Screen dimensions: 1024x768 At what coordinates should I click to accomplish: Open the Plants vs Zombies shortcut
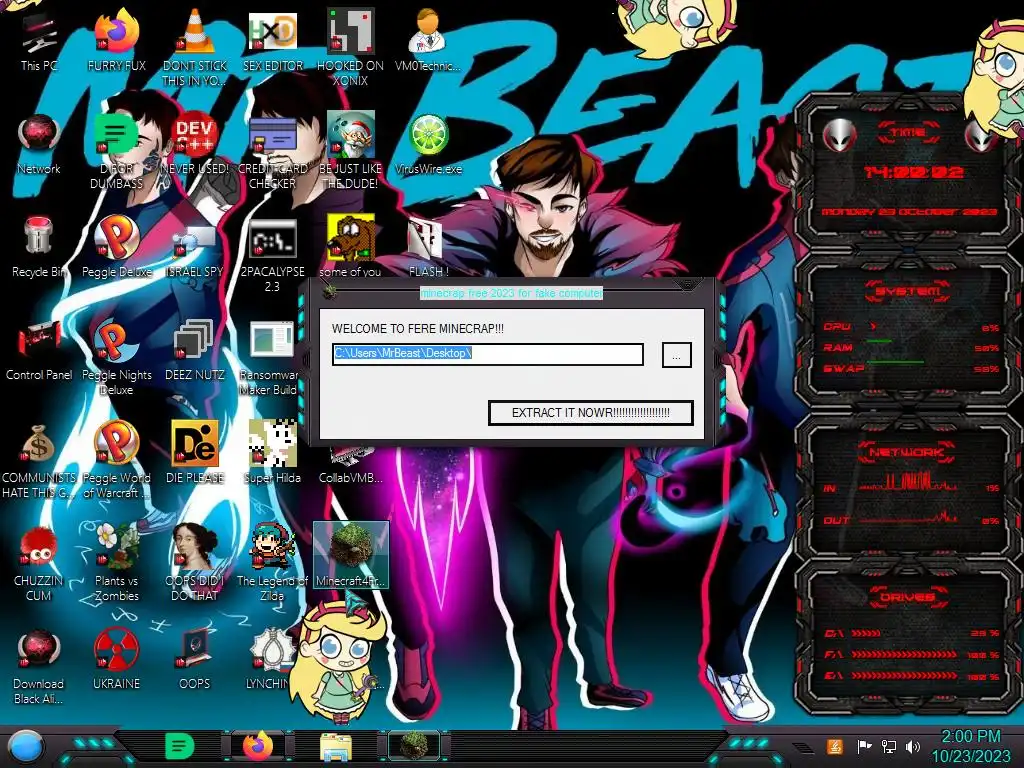click(116, 562)
